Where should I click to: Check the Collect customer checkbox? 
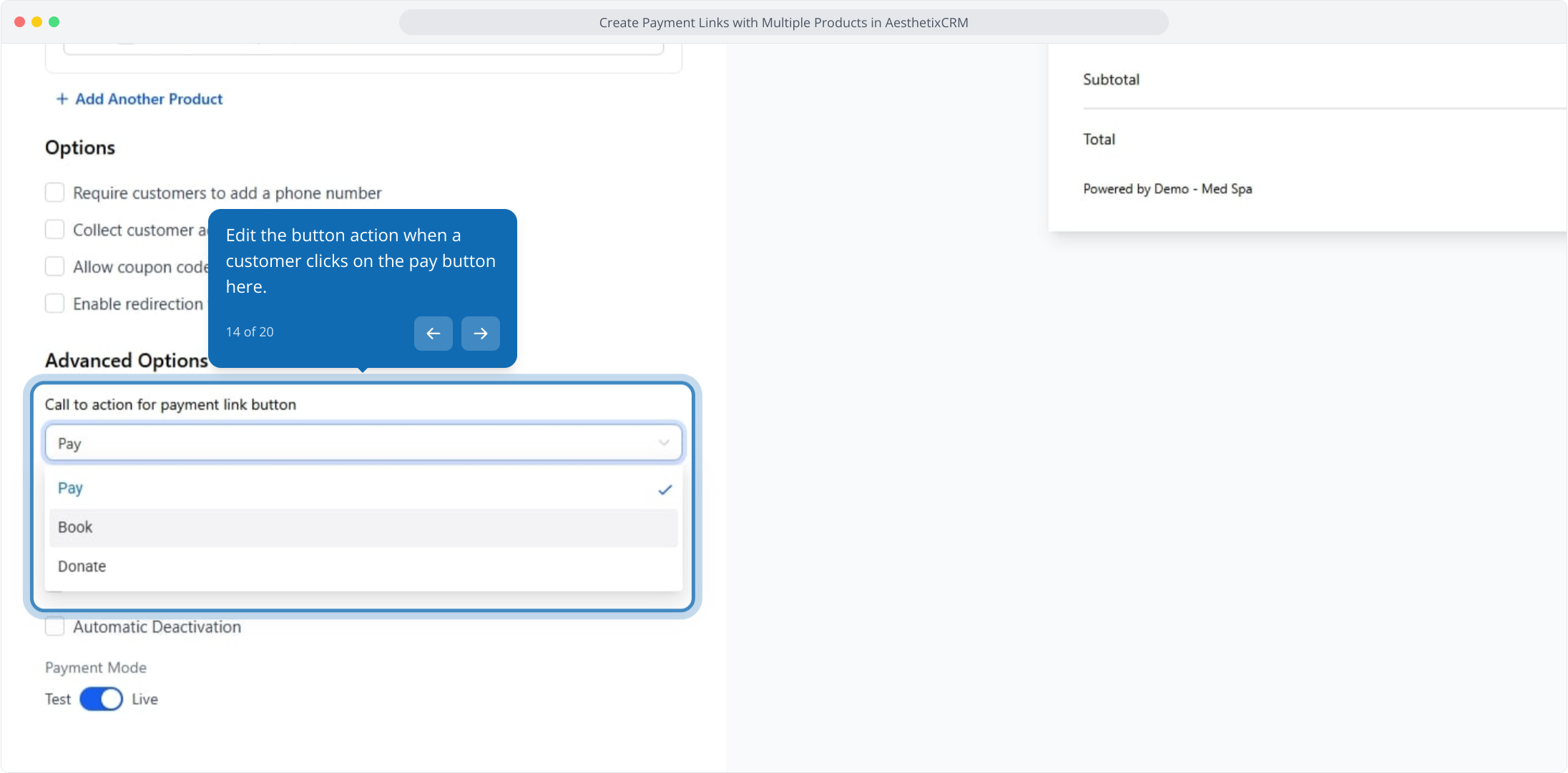tap(54, 230)
